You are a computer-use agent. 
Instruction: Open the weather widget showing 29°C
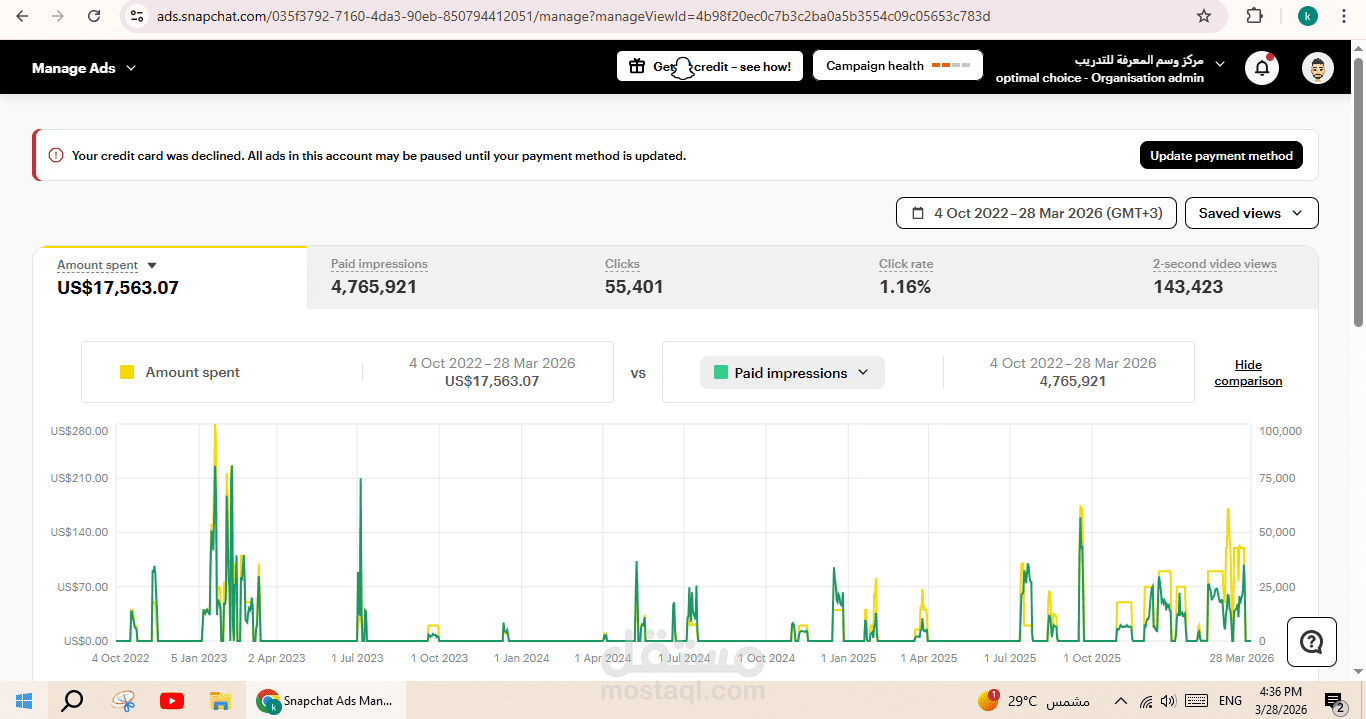1036,701
